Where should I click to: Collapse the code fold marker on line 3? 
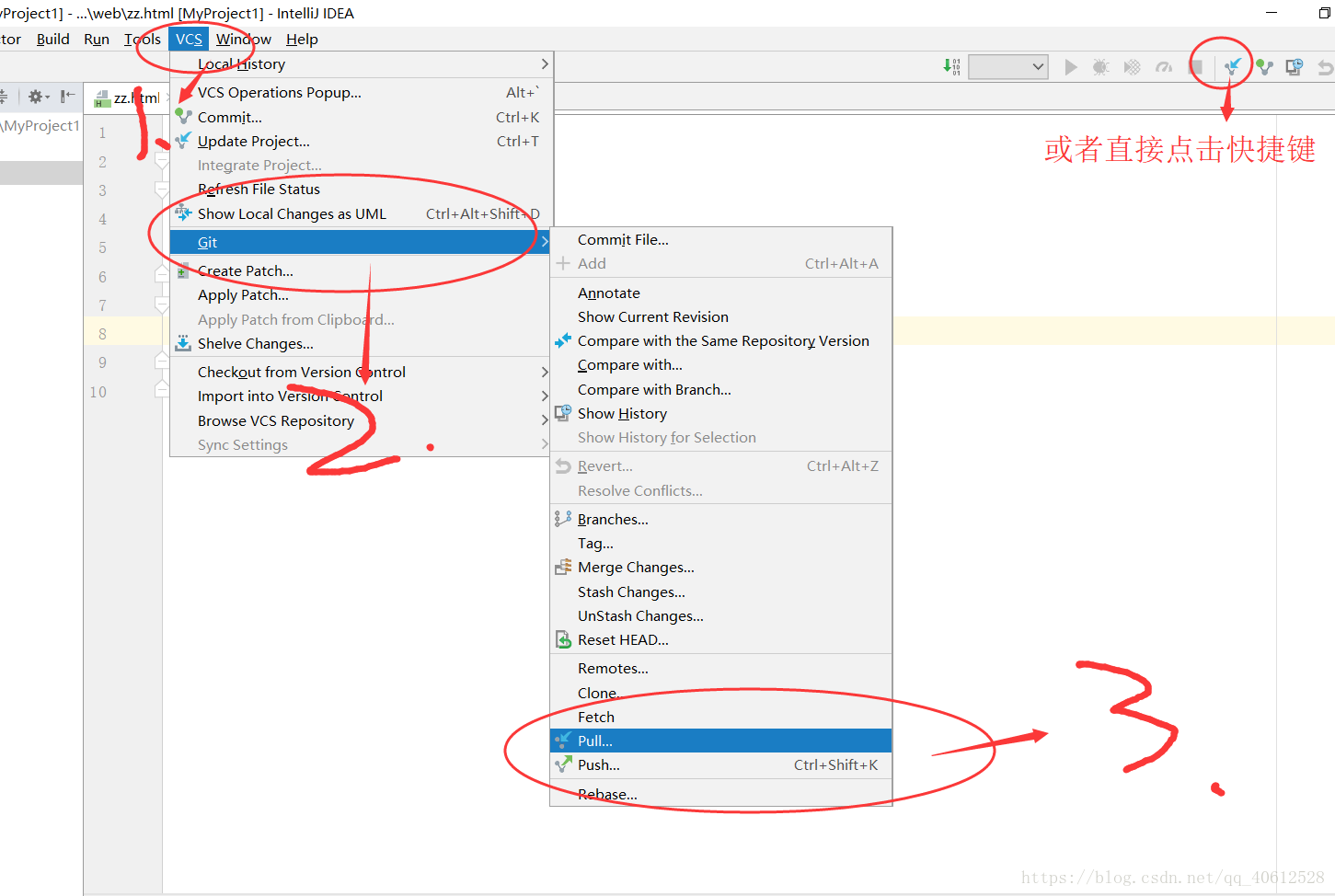click(162, 190)
